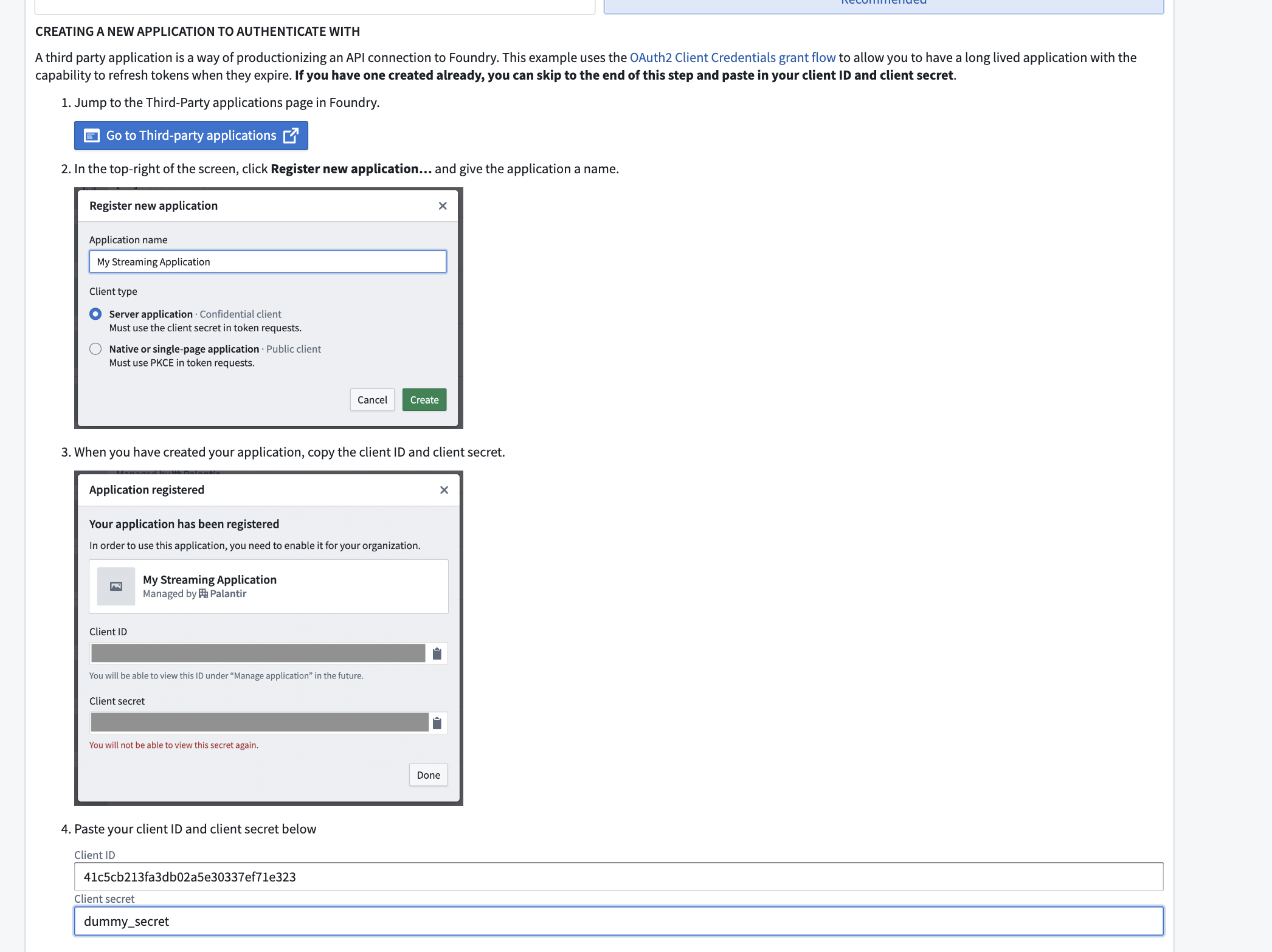
Task: Dismiss the Application registered dialog
Action: tap(443, 490)
